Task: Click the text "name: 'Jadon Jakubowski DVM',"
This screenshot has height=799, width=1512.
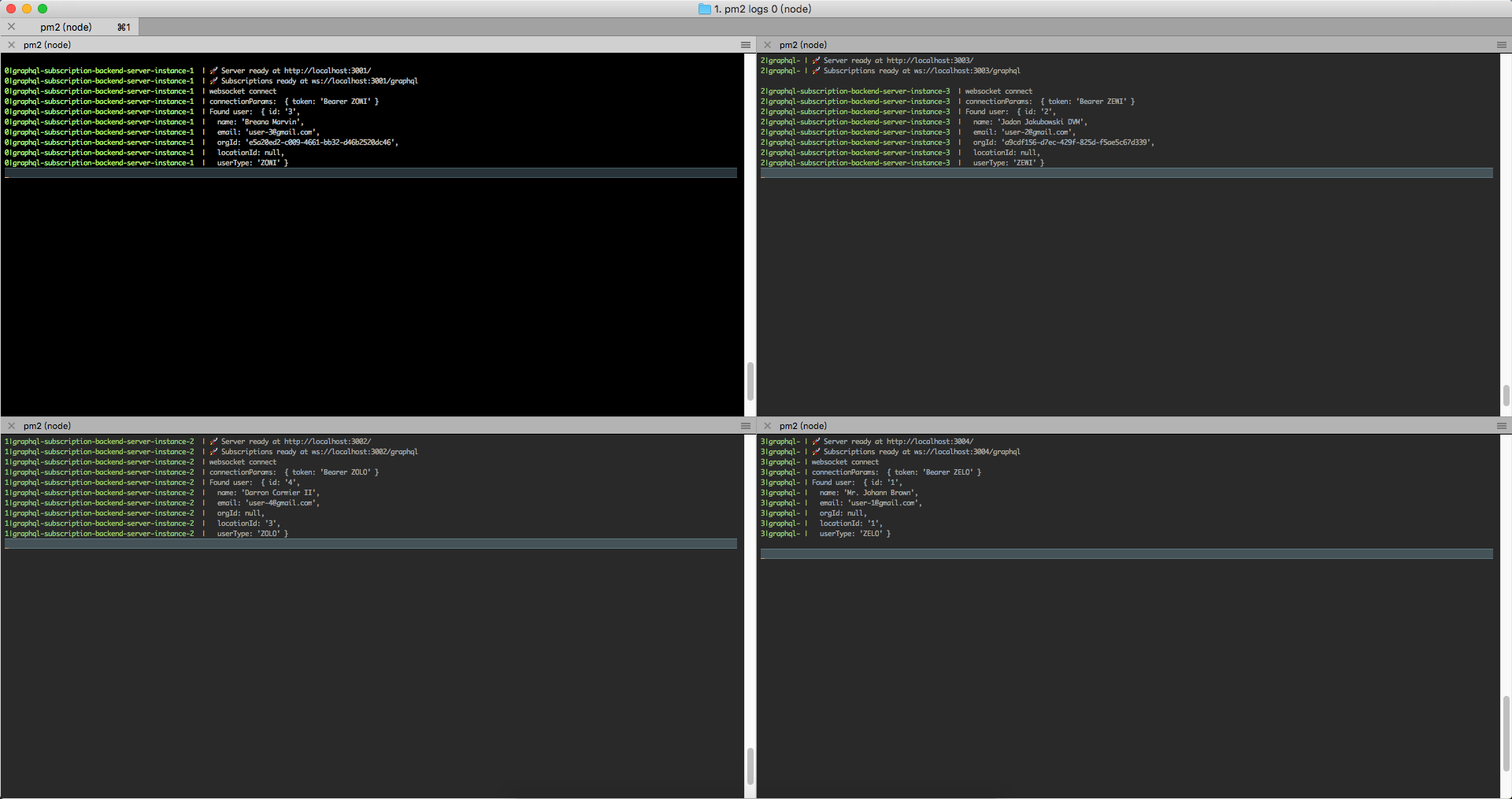Action: click(1030, 122)
